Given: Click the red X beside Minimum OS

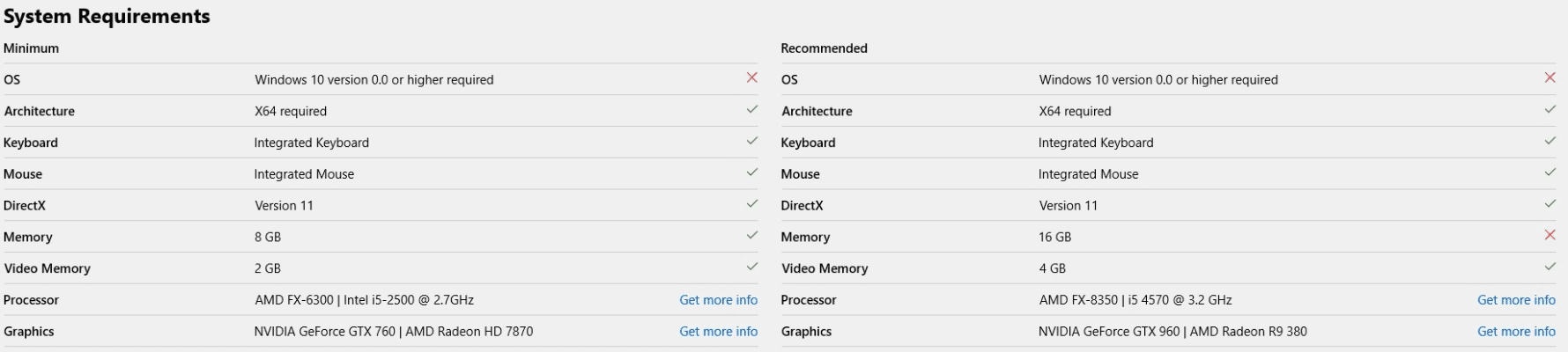Looking at the screenshot, I should [x=751, y=78].
